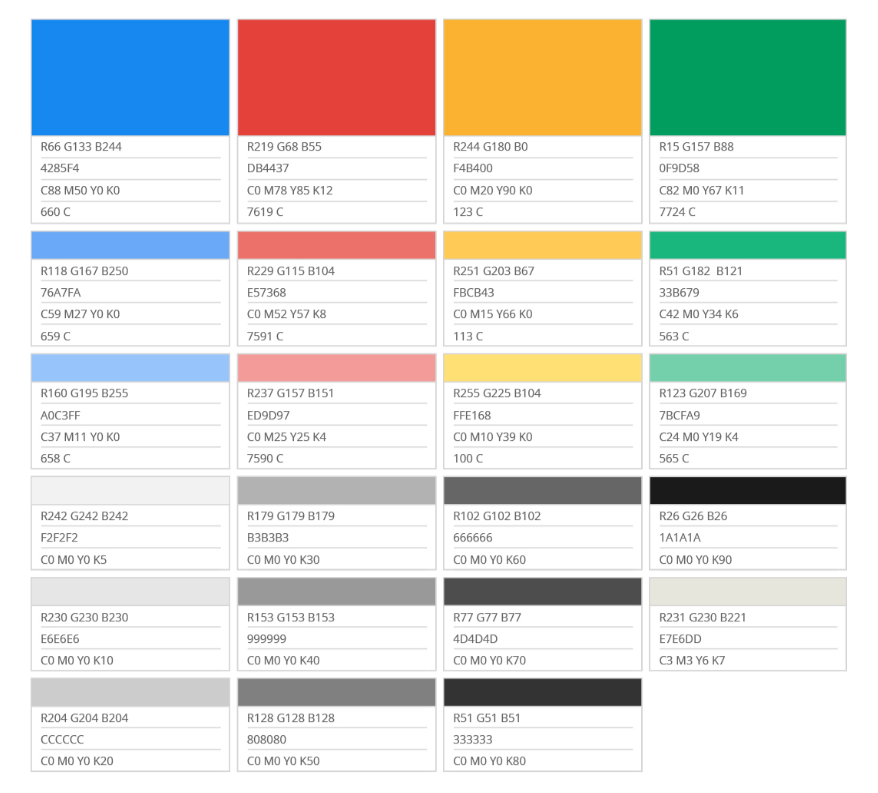Click the text R66 G133 B244

tap(81, 147)
